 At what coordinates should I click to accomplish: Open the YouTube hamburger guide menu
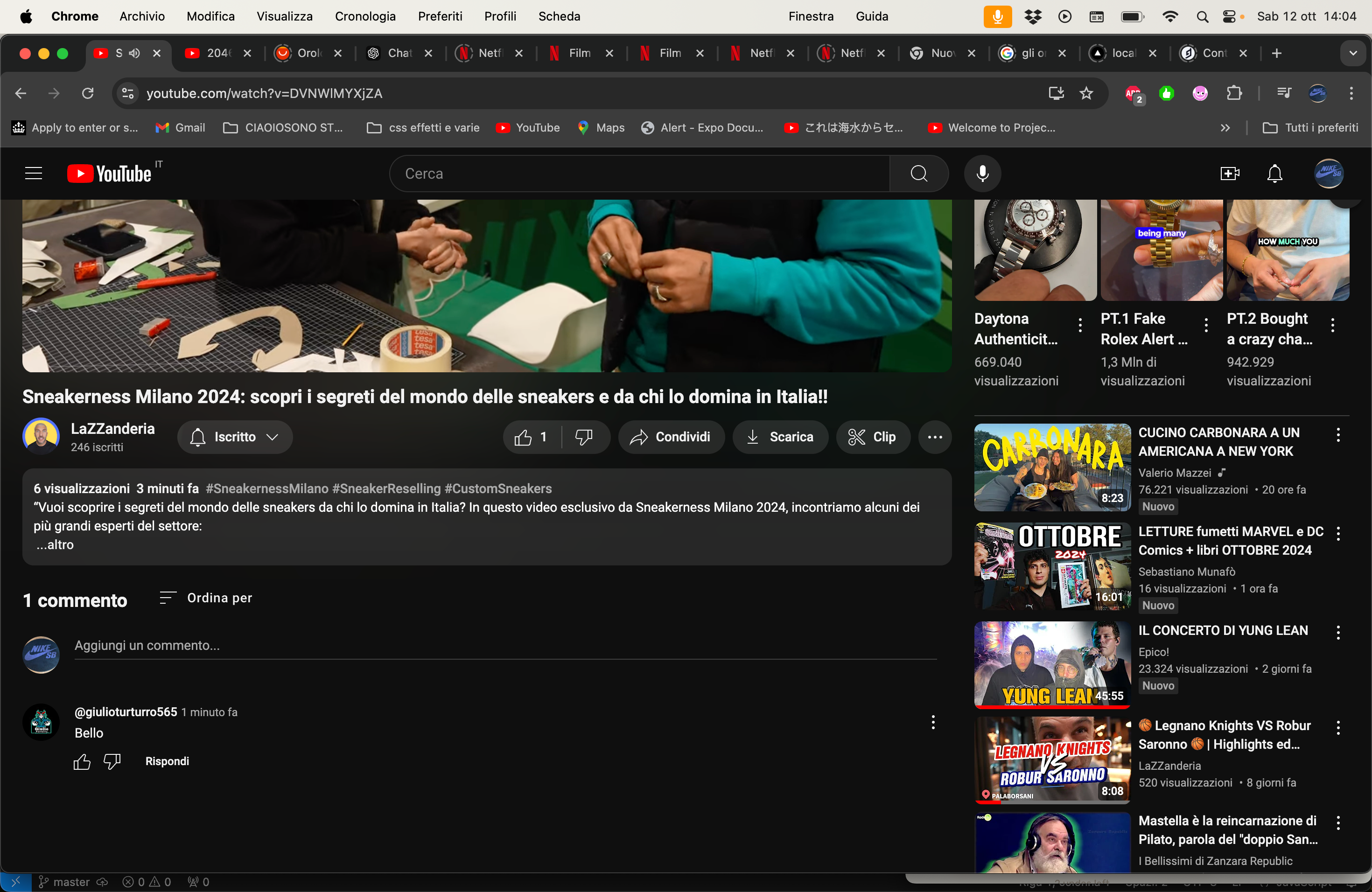[34, 174]
